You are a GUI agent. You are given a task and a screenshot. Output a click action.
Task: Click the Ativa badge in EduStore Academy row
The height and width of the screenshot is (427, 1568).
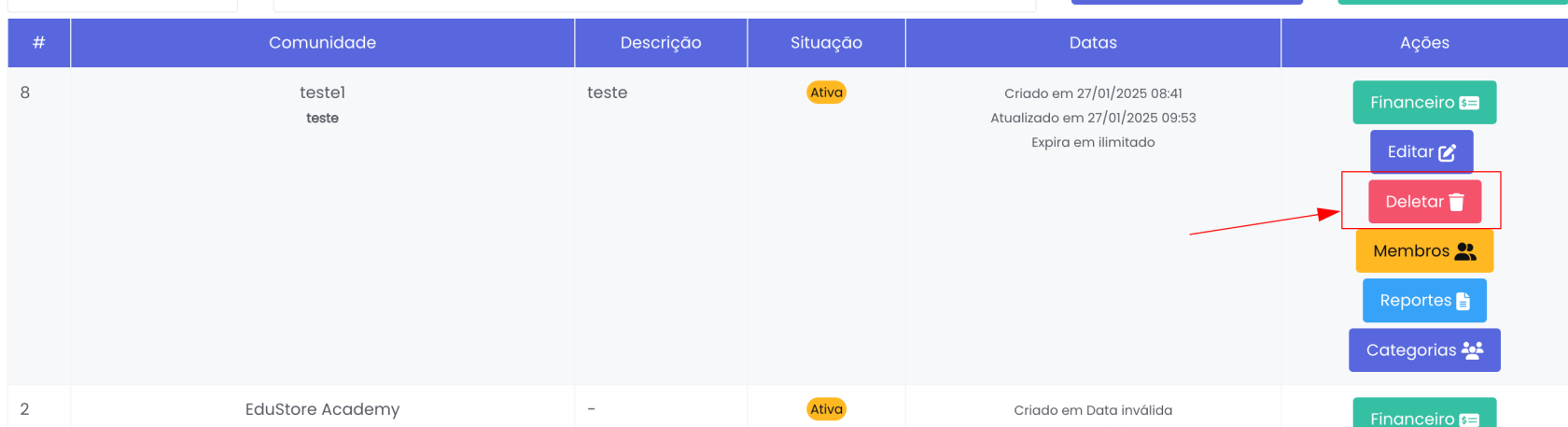826,409
